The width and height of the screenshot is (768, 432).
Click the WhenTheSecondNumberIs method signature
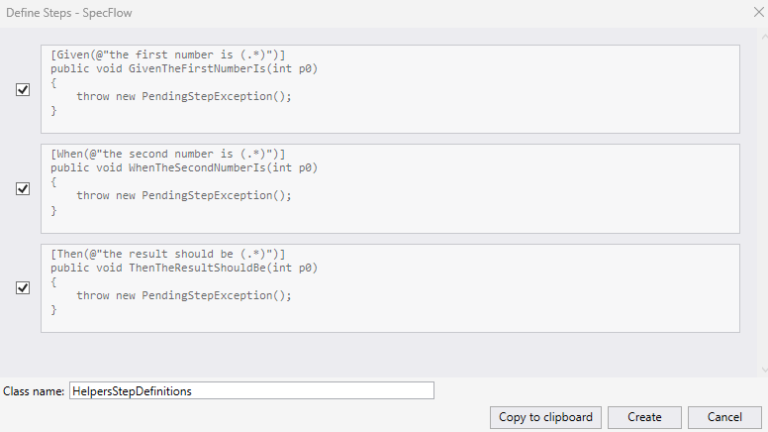click(x=184, y=168)
